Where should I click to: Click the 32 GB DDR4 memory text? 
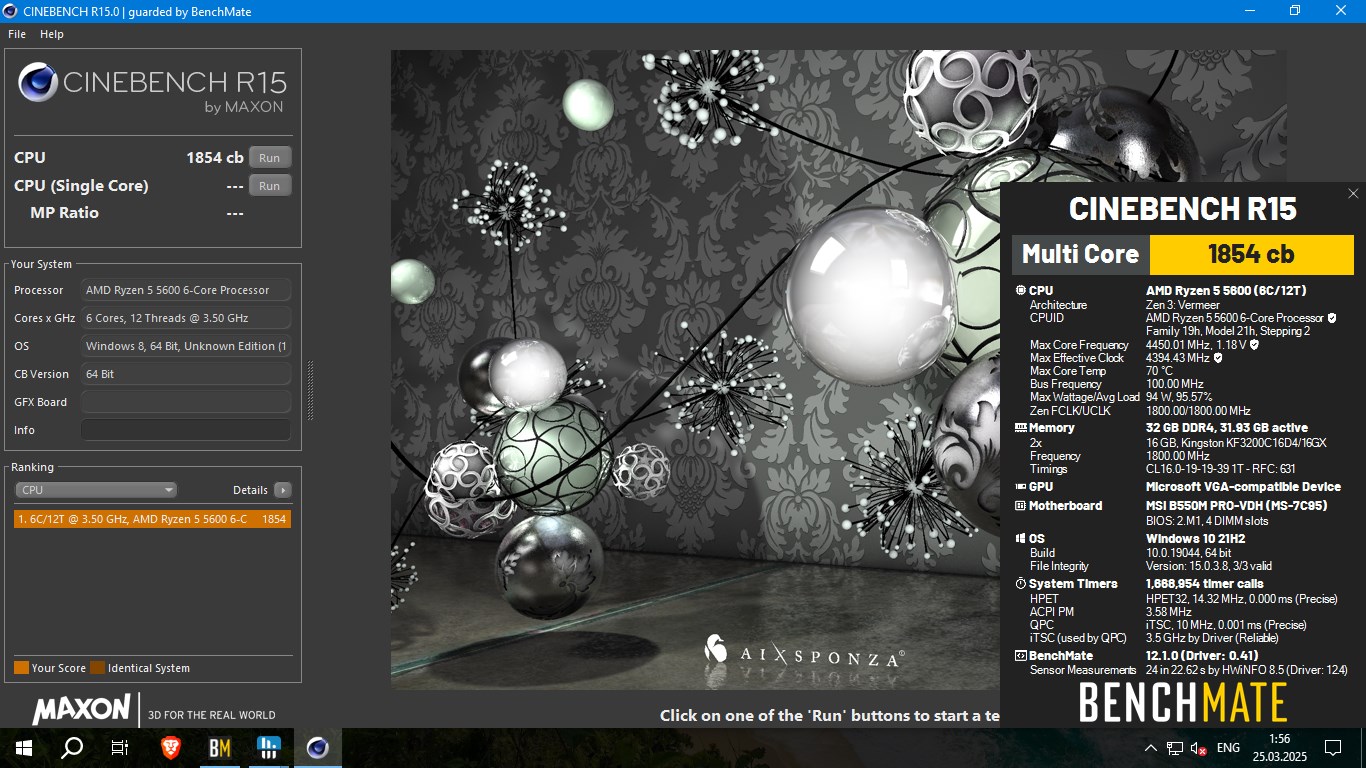click(1226, 428)
